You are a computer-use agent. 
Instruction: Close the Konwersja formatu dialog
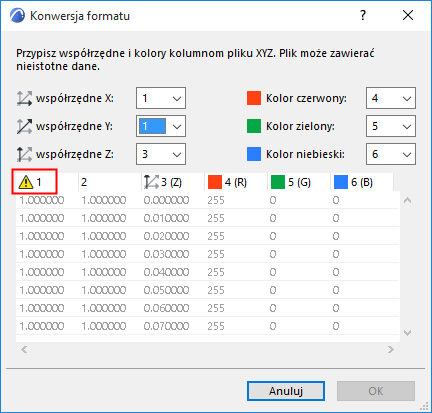coord(408,15)
